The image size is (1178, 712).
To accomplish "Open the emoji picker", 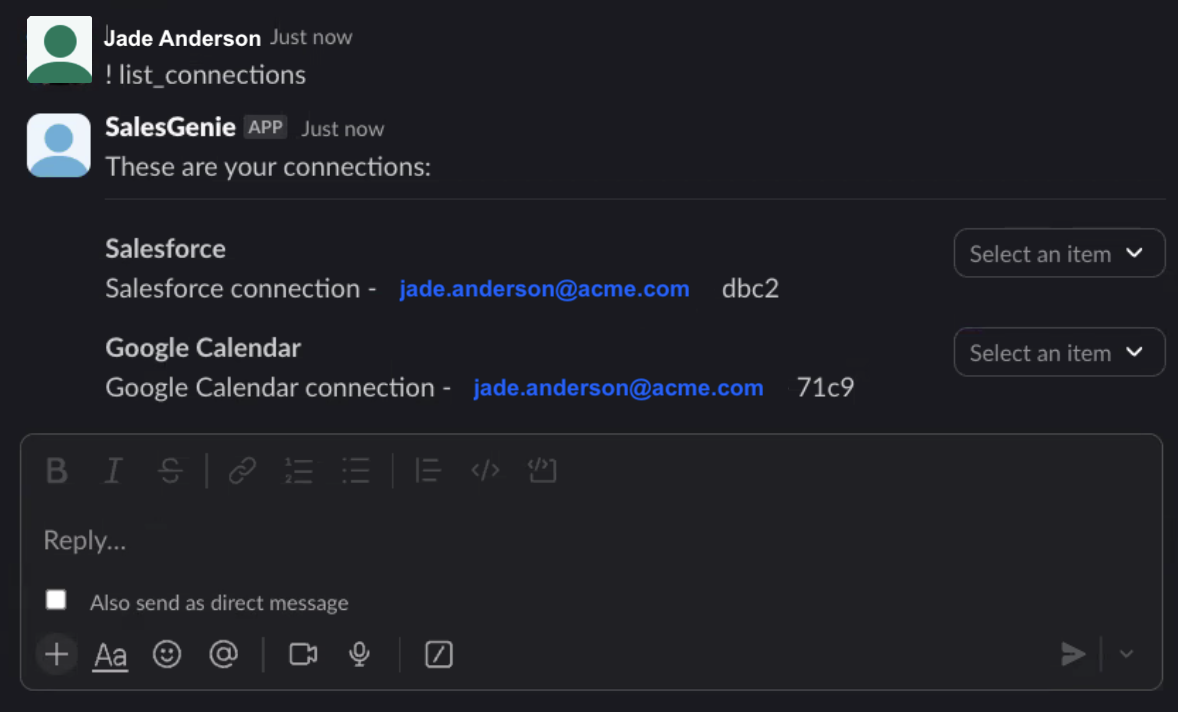I will 167,654.
